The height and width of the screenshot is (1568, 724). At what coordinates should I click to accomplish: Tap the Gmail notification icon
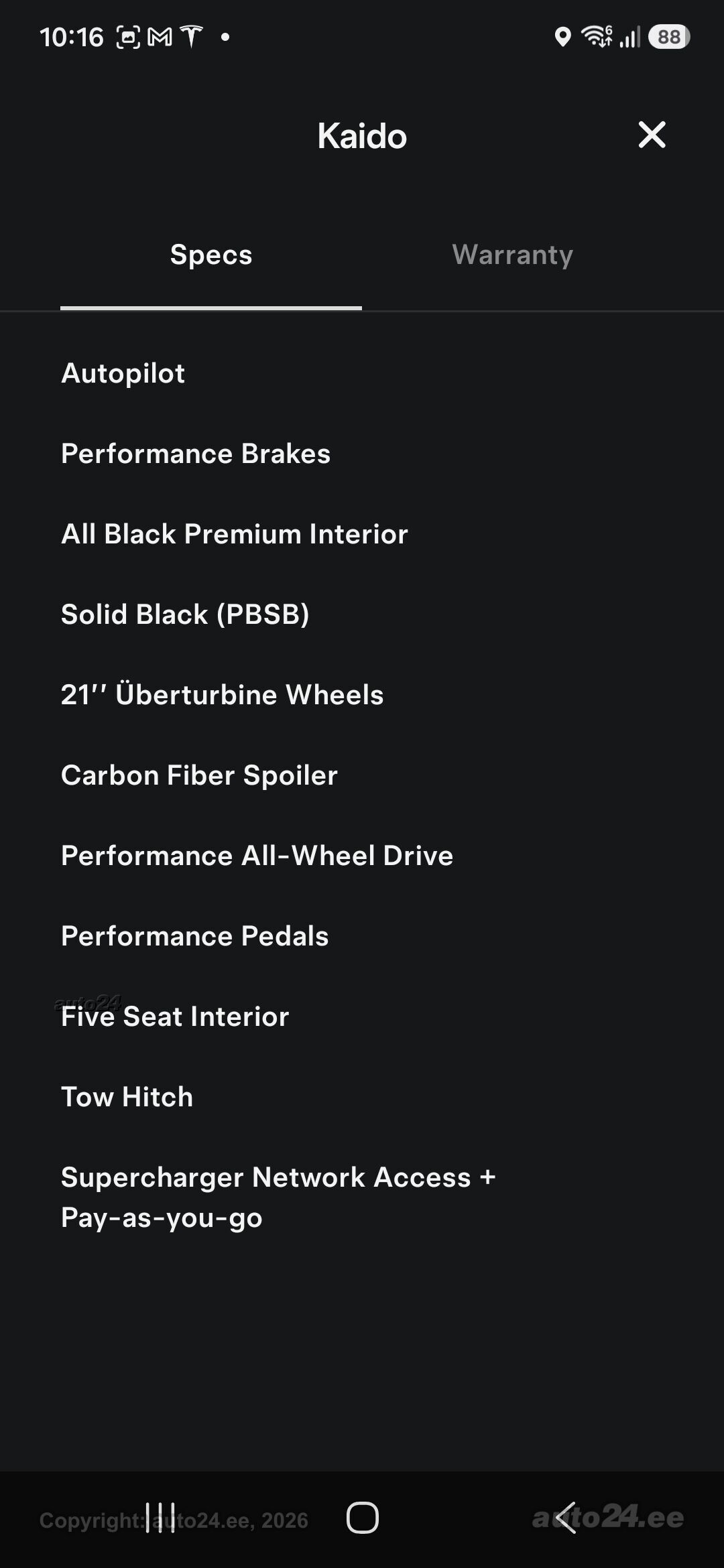pyautogui.click(x=160, y=37)
